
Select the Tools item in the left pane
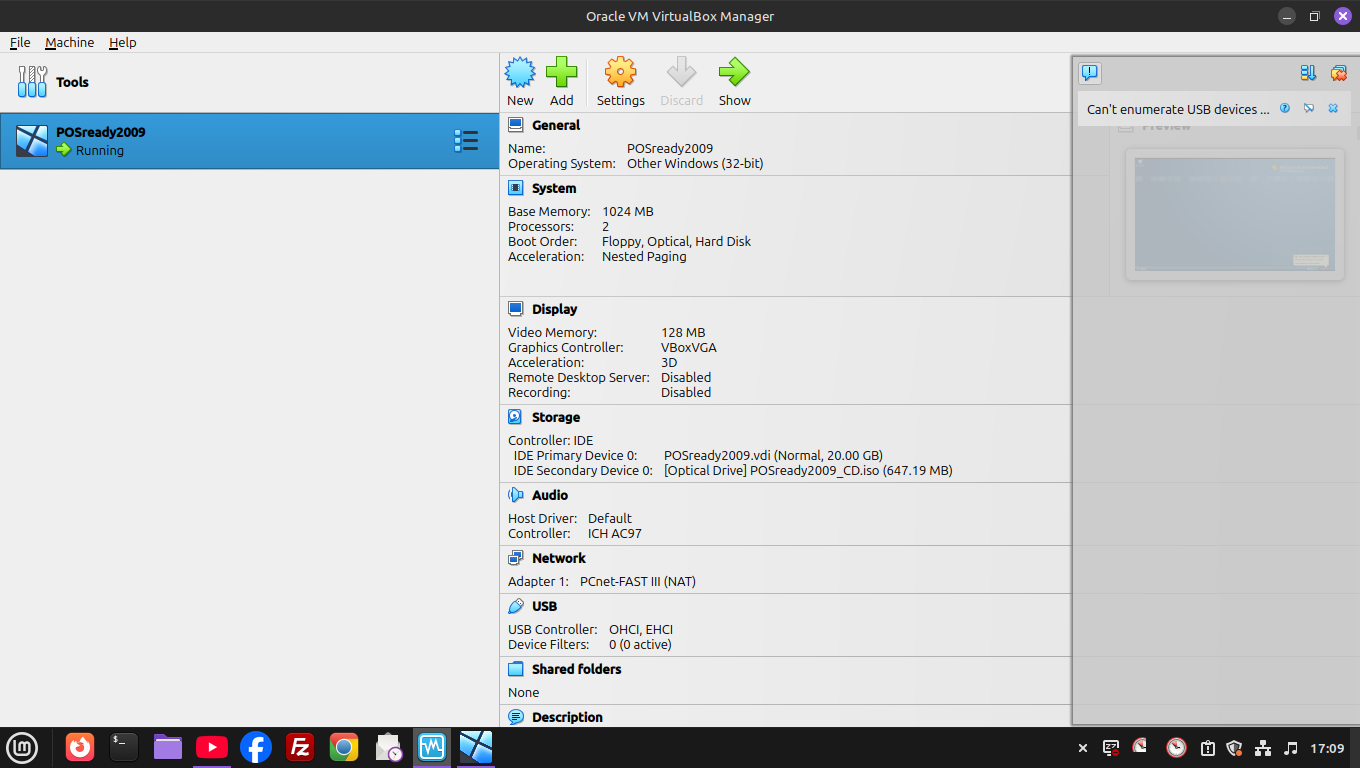point(72,82)
